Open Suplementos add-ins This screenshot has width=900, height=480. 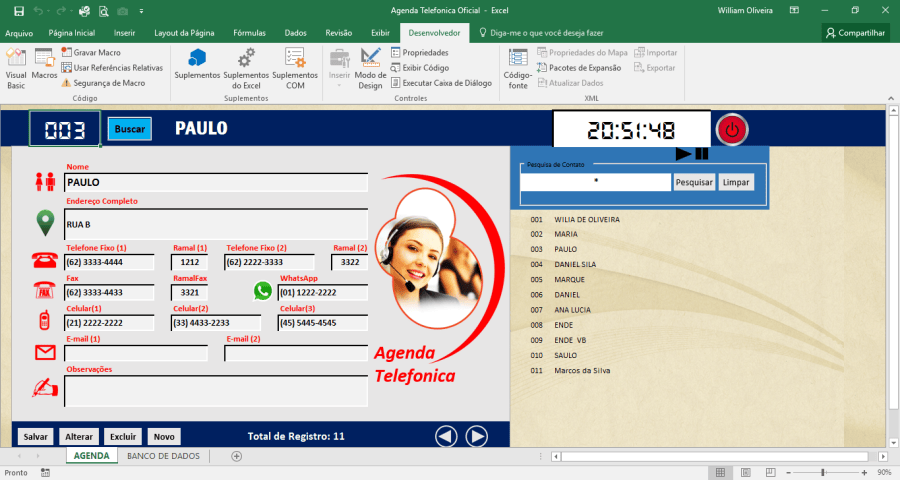197,64
